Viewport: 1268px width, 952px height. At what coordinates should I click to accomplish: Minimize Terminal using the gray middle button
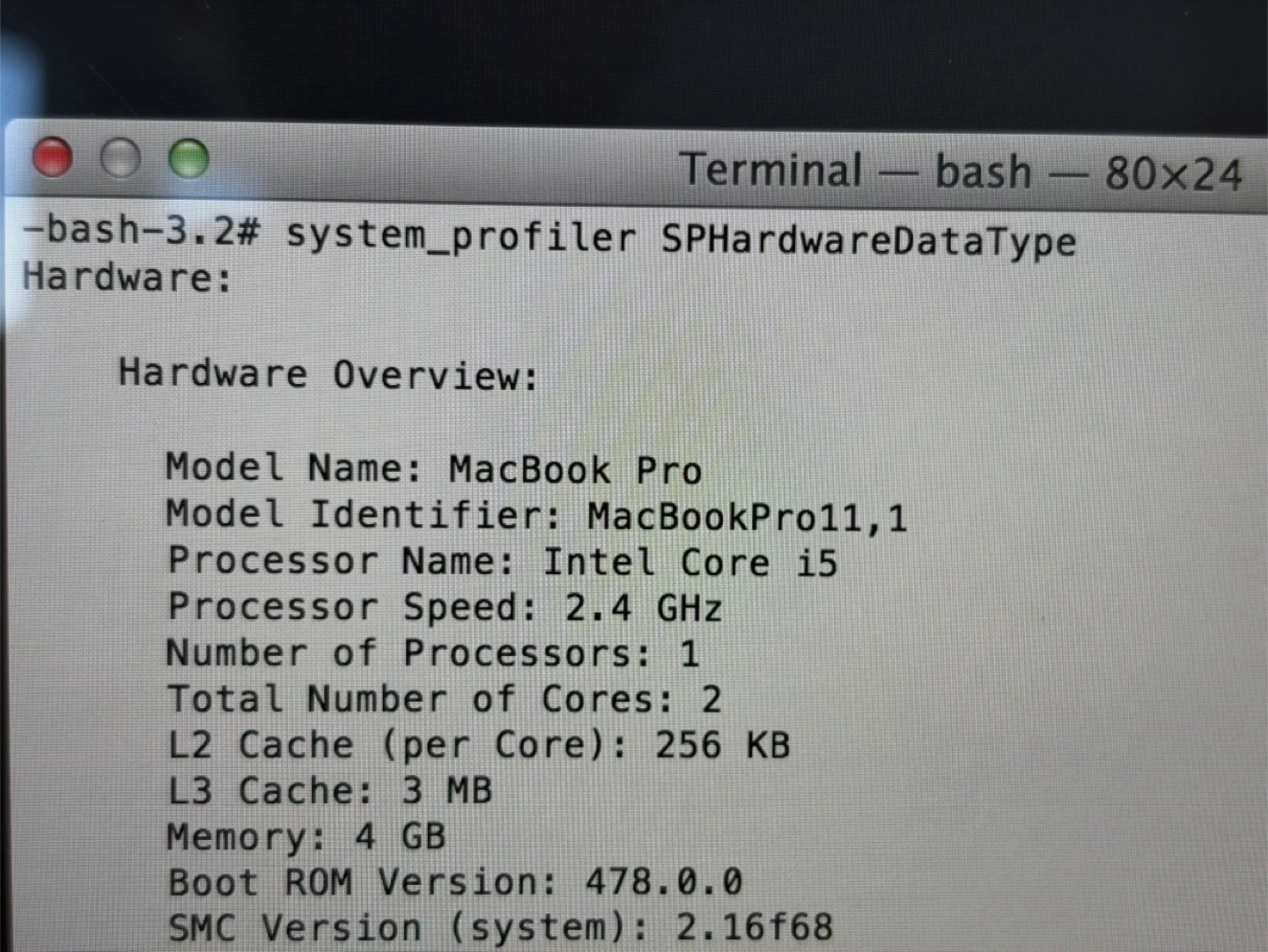pos(121,159)
